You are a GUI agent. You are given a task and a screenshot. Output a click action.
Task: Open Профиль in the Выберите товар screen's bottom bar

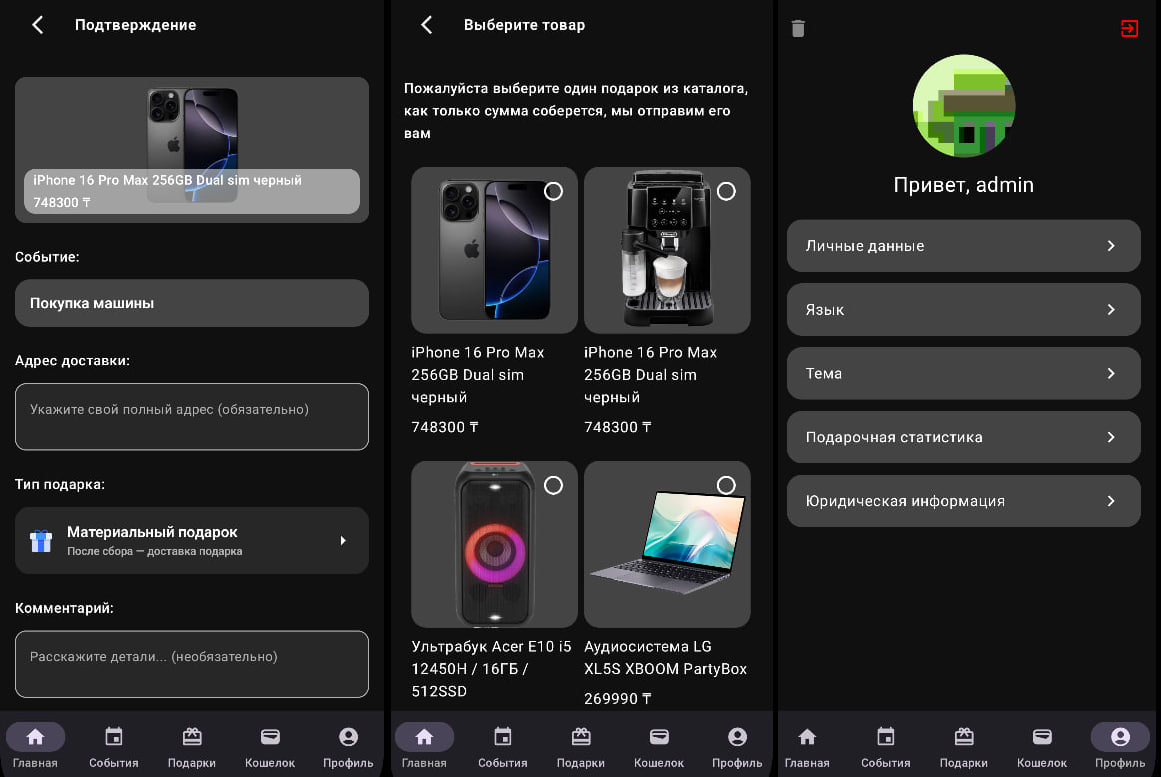tap(737, 747)
